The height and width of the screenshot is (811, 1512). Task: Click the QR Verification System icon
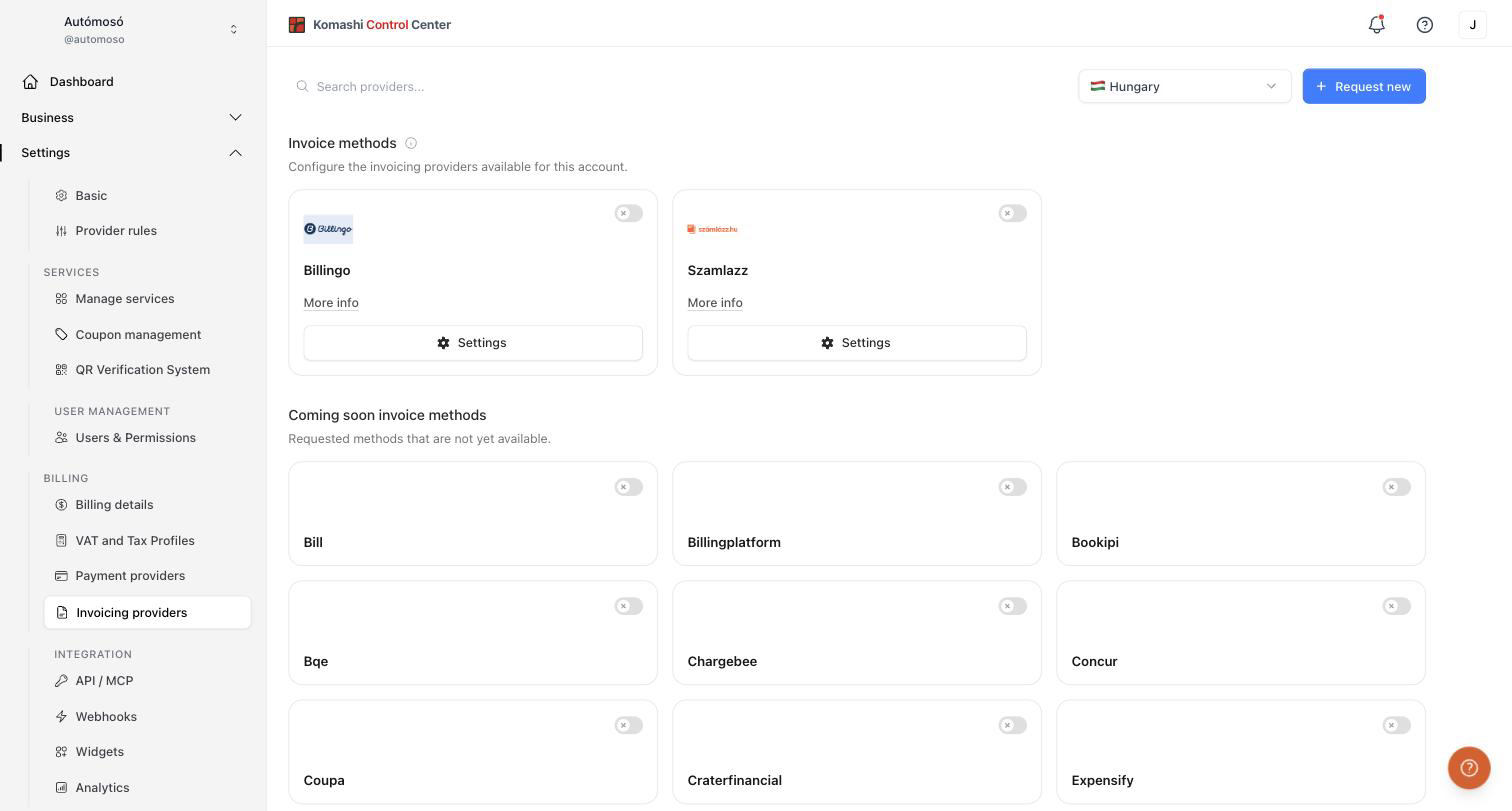[x=61, y=370]
